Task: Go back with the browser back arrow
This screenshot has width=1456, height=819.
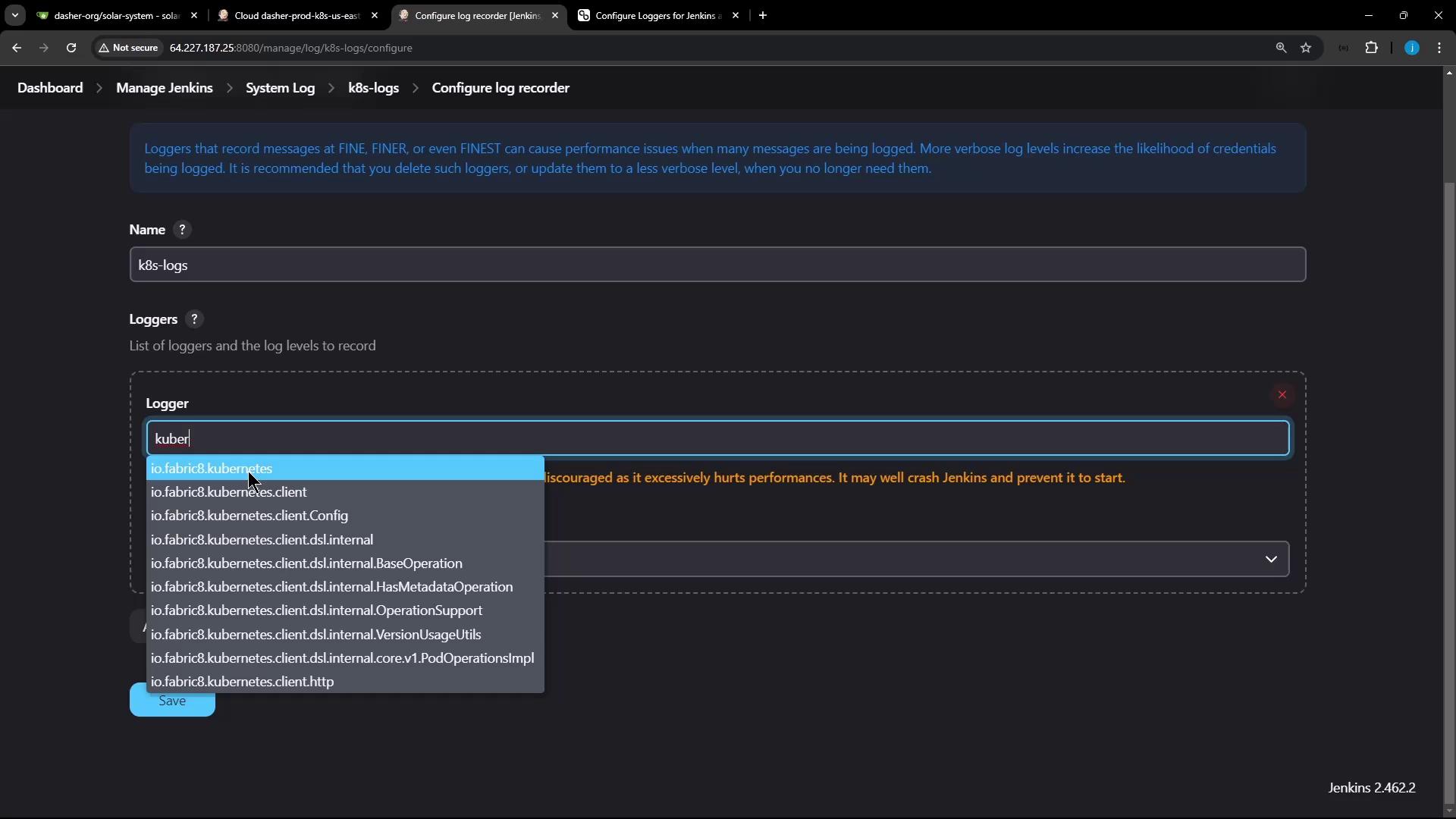Action: pyautogui.click(x=17, y=48)
